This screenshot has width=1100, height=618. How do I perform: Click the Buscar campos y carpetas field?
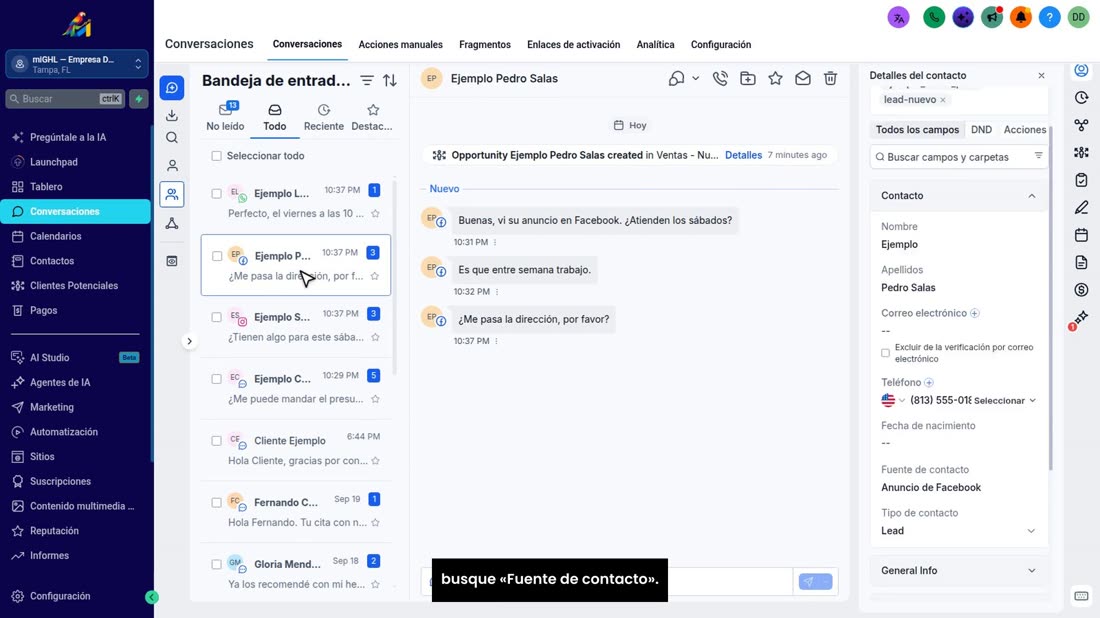tap(958, 157)
